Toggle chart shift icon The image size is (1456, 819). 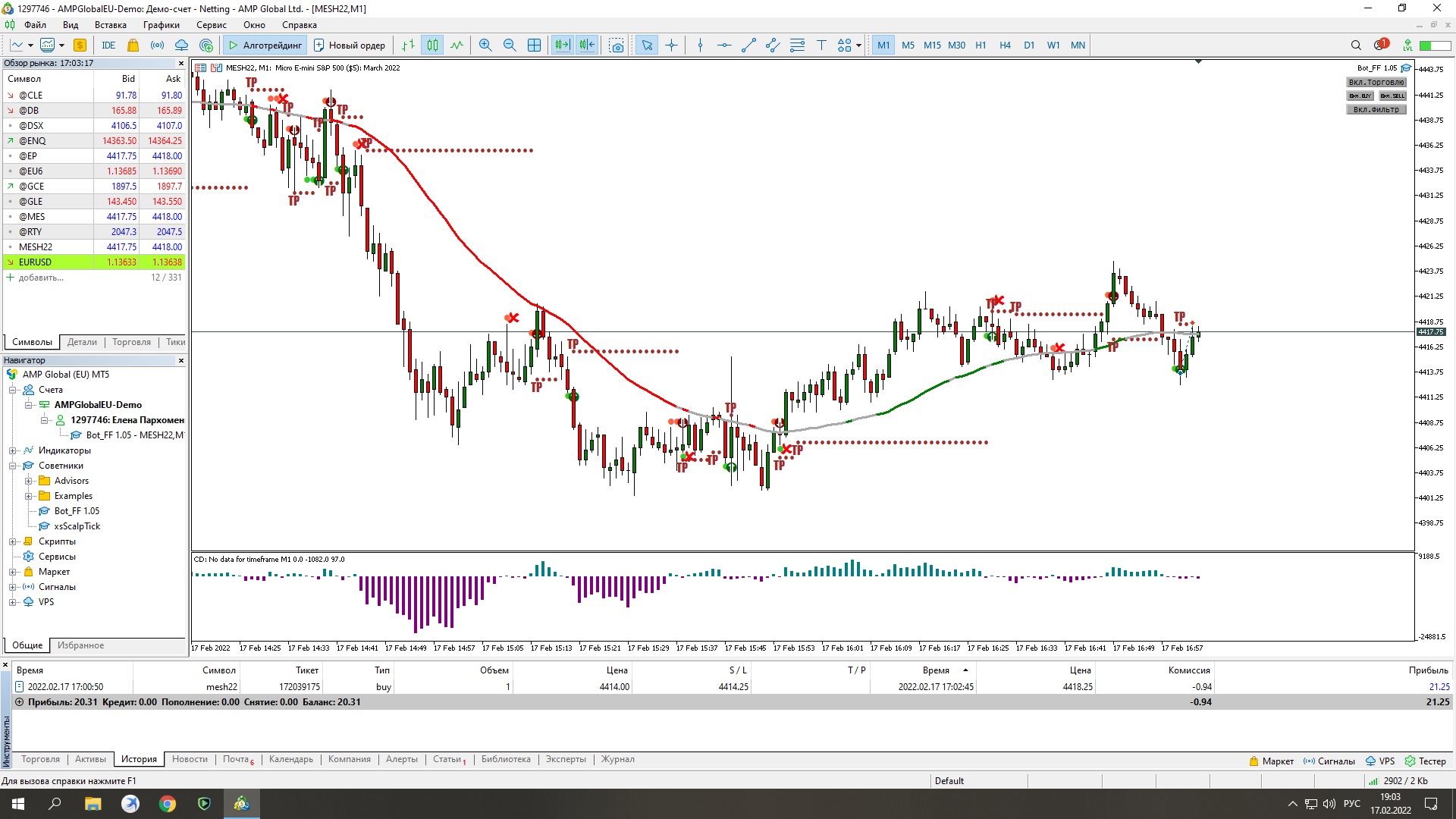click(x=587, y=45)
